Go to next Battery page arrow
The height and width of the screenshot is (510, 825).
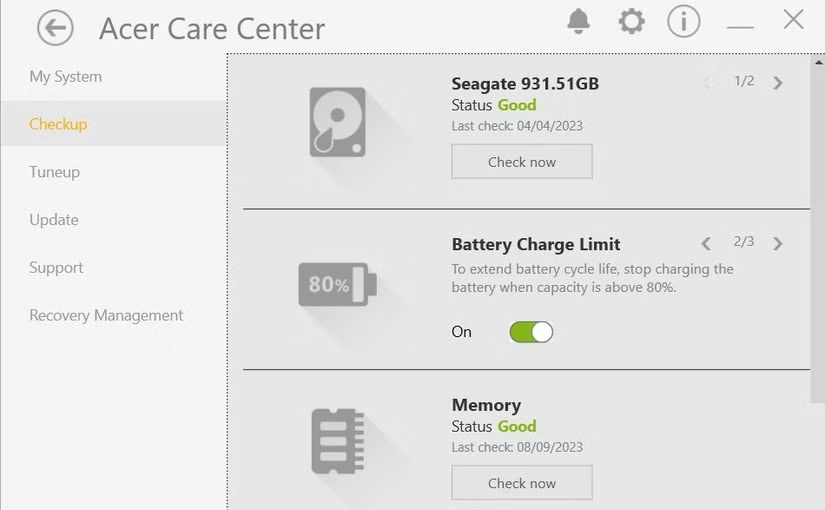point(778,243)
